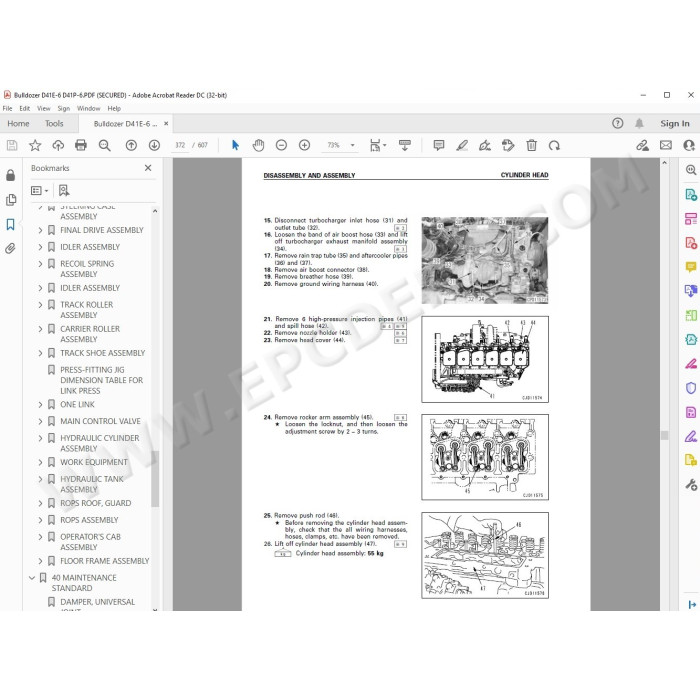Click the Save file icon
The width and height of the screenshot is (700, 700).
tap(12, 145)
